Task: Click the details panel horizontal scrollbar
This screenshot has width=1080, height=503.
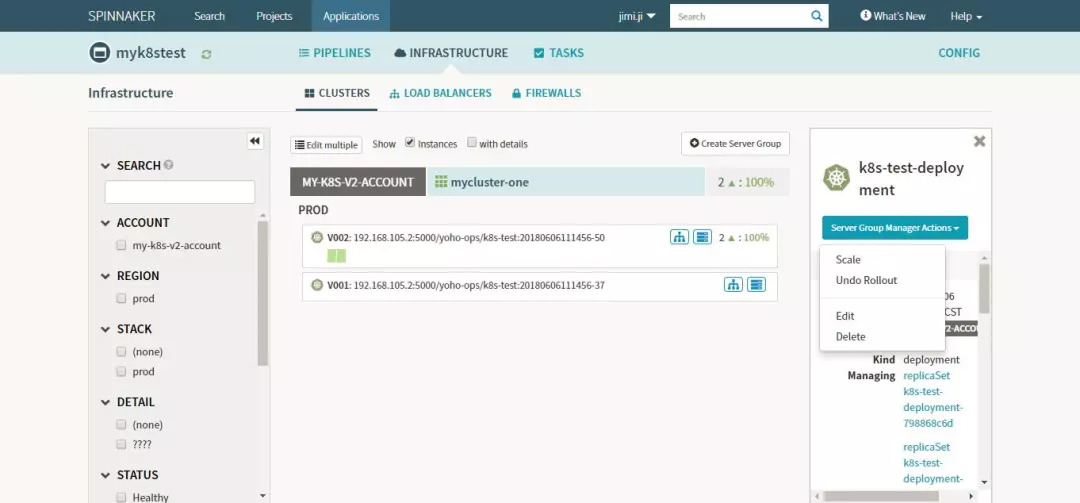Action: [881, 496]
